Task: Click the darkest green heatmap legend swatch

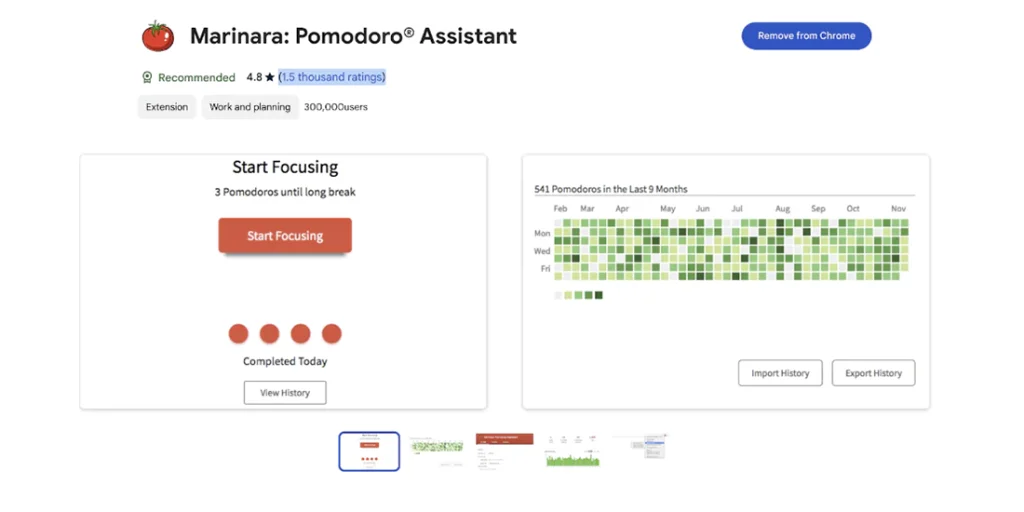Action: tap(598, 295)
